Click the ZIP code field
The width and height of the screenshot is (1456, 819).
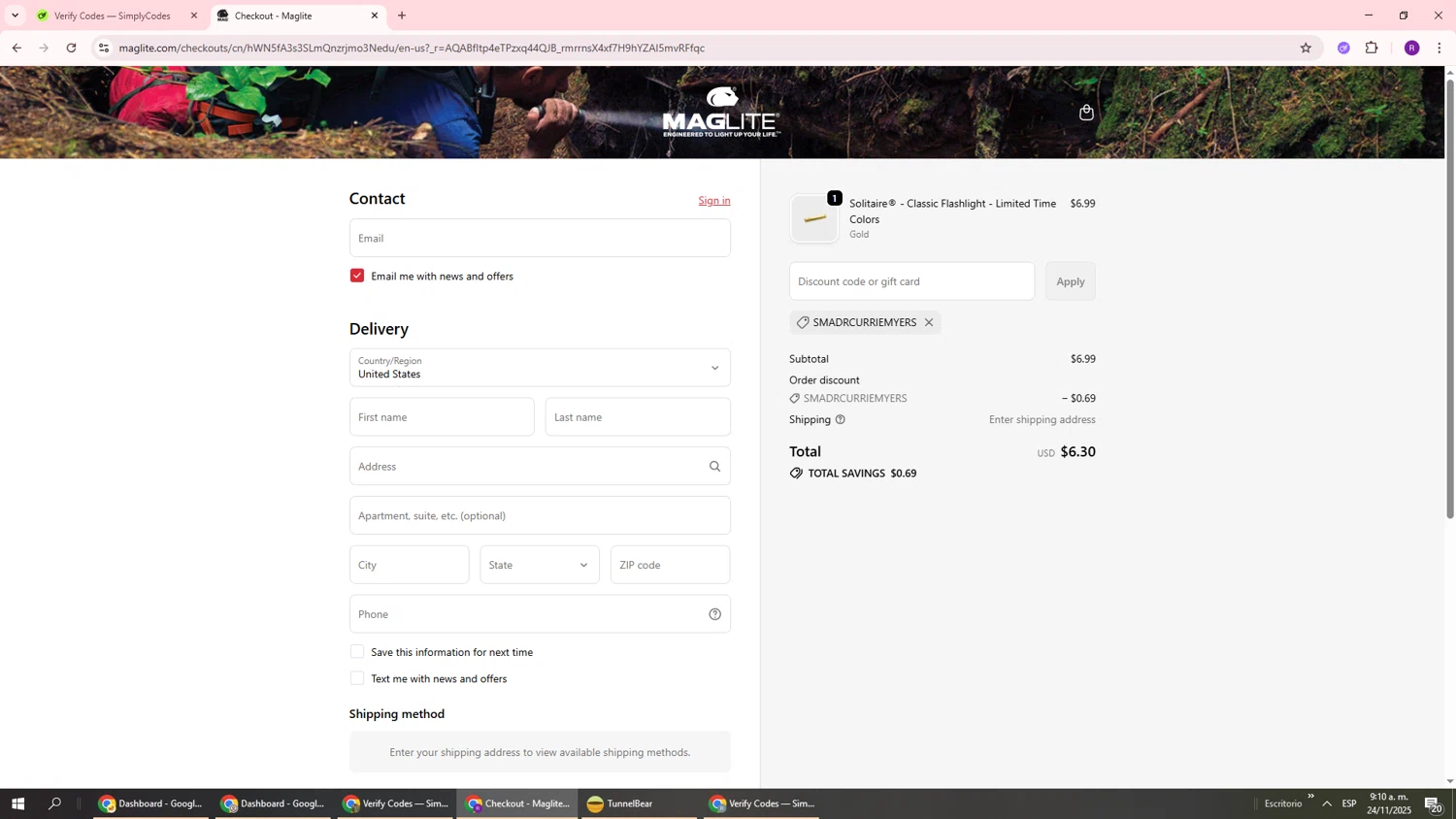point(670,565)
